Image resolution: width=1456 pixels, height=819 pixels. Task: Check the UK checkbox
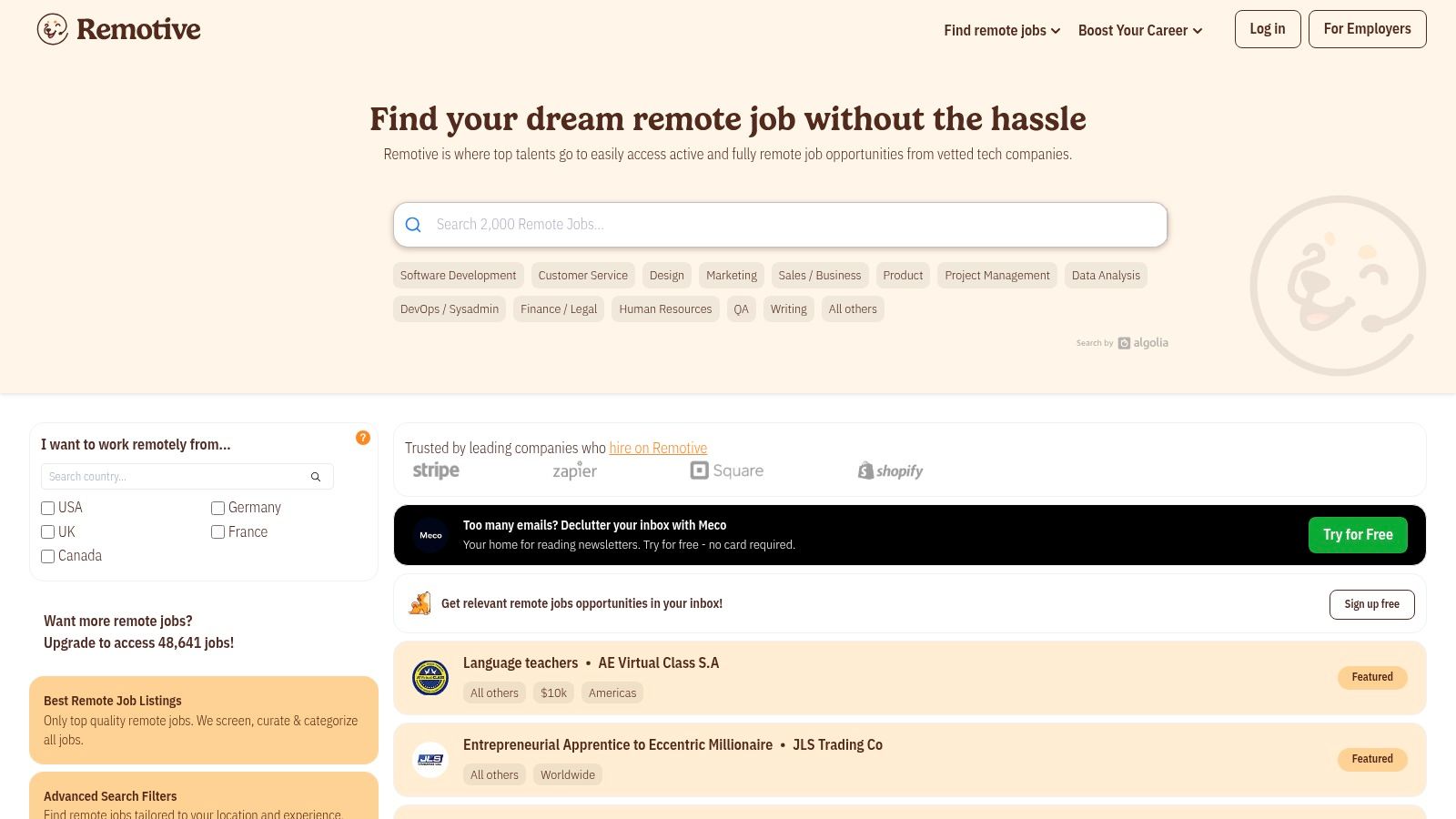pyautogui.click(x=48, y=532)
